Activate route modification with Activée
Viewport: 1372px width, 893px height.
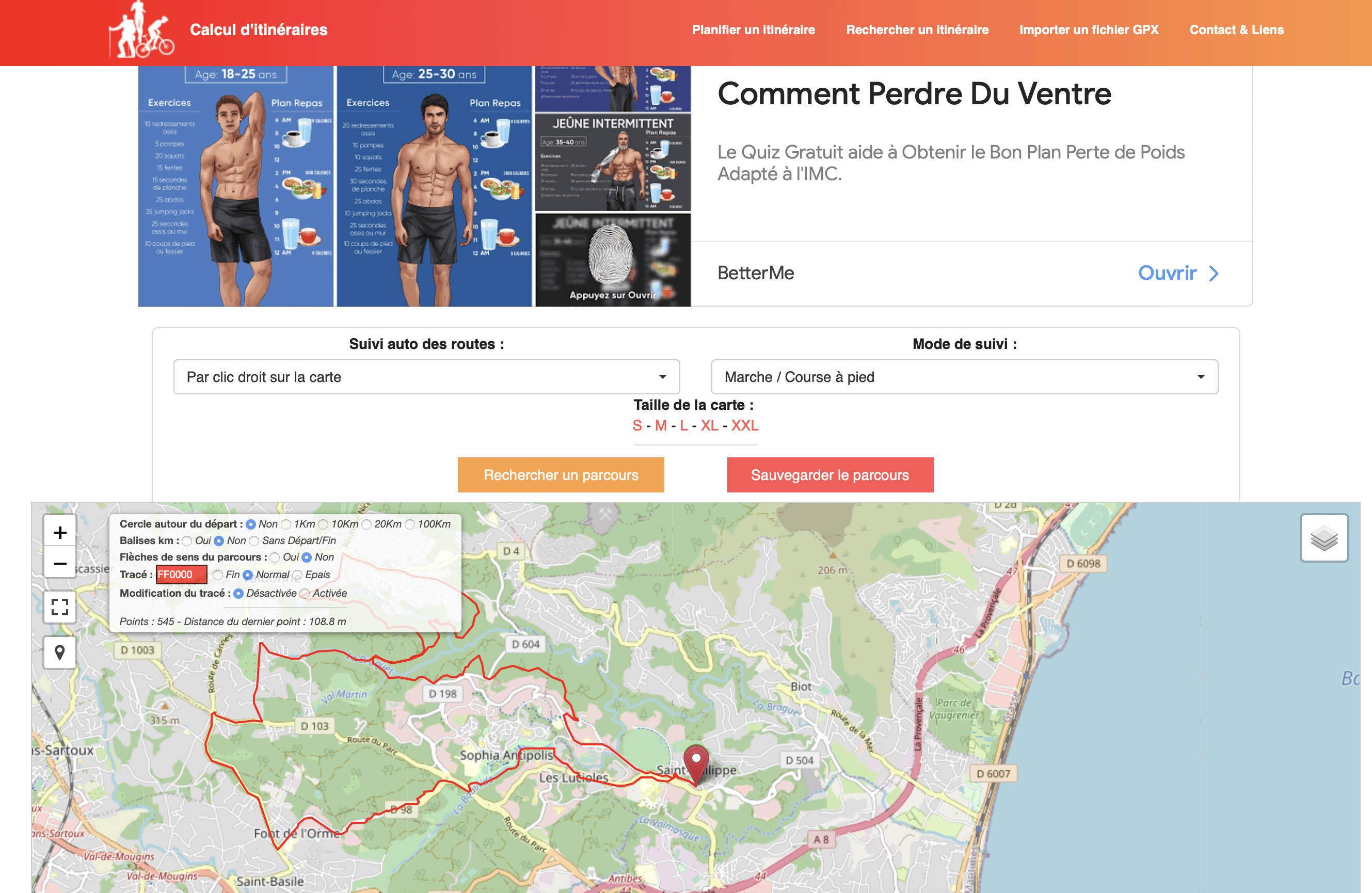(305, 593)
